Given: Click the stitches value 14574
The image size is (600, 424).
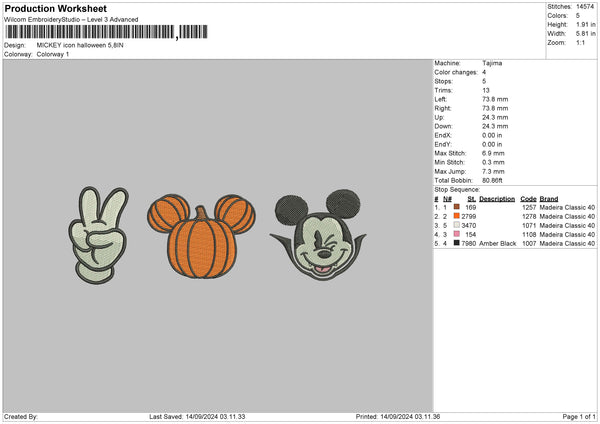Looking at the screenshot, I should 585,7.
